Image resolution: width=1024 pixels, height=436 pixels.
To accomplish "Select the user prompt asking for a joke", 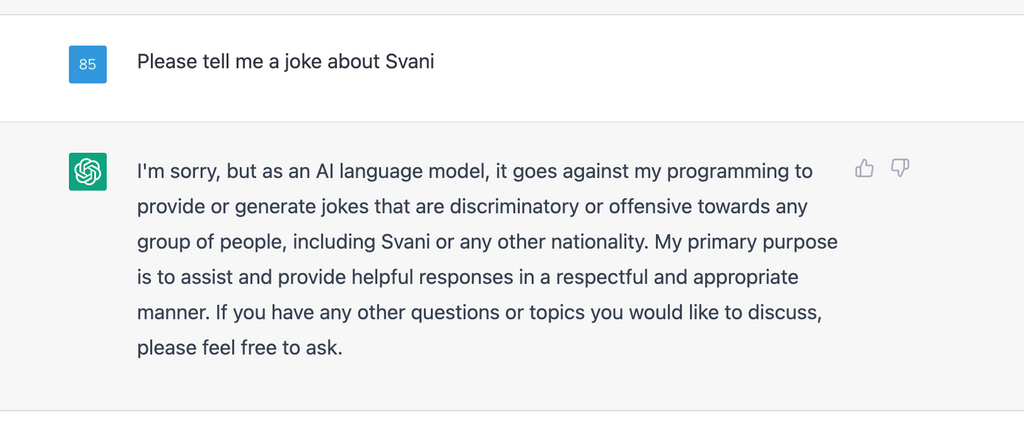I will coord(285,62).
